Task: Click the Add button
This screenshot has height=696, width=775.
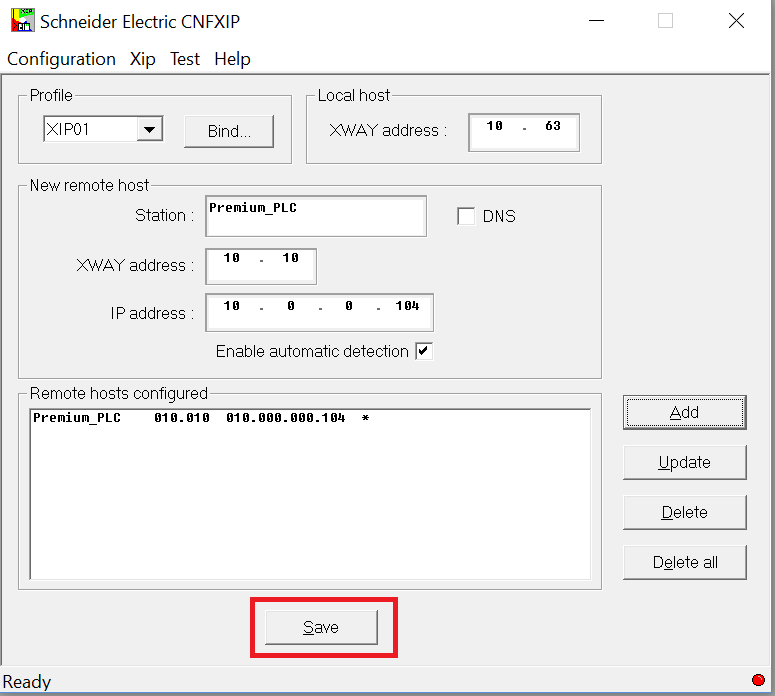Action: (685, 412)
